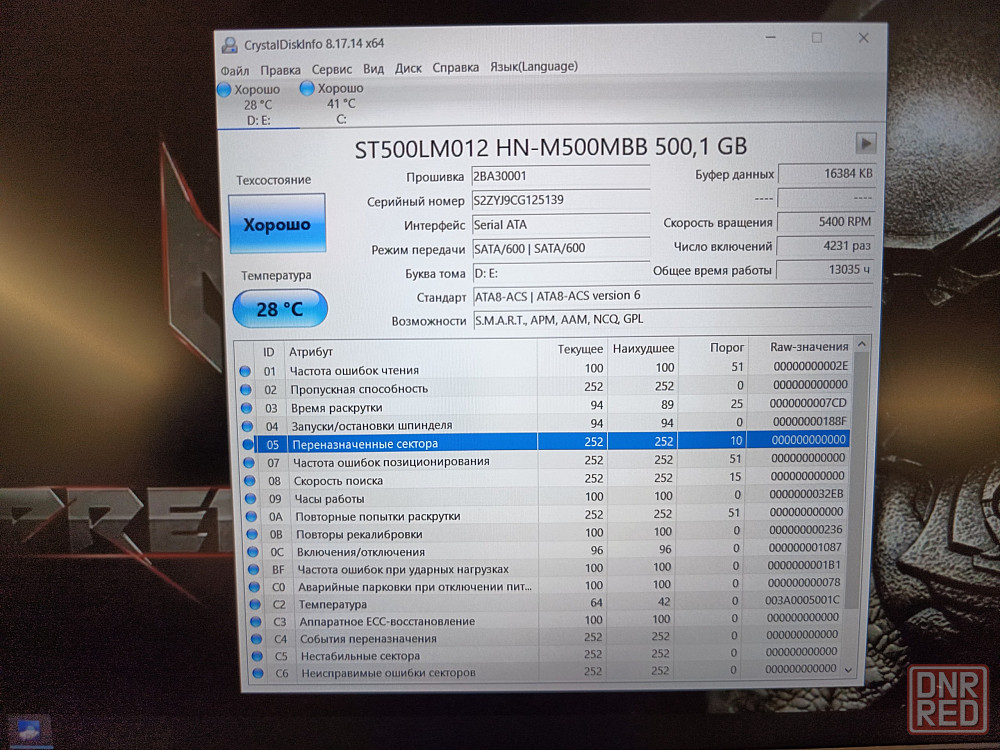This screenshot has width=1000, height=750.
Task: Click the Raw-значения column header
Action: (808, 347)
